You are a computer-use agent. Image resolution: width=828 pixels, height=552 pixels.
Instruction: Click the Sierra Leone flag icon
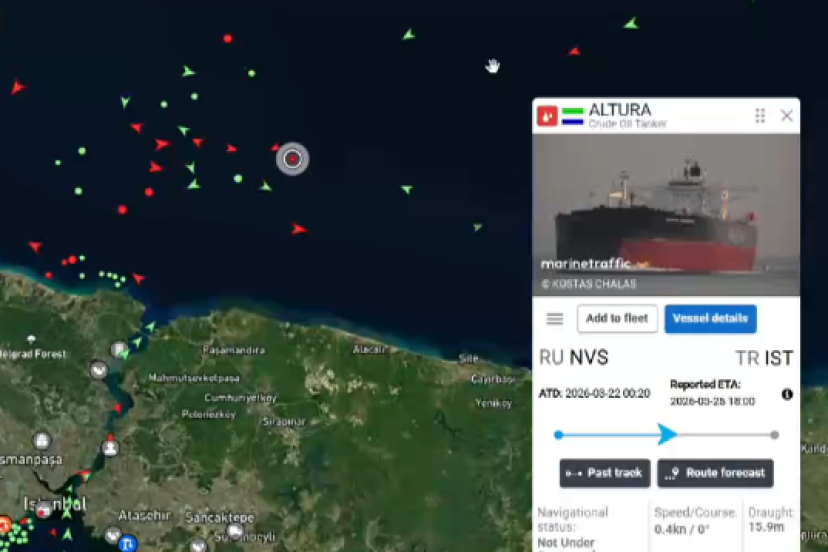click(572, 116)
